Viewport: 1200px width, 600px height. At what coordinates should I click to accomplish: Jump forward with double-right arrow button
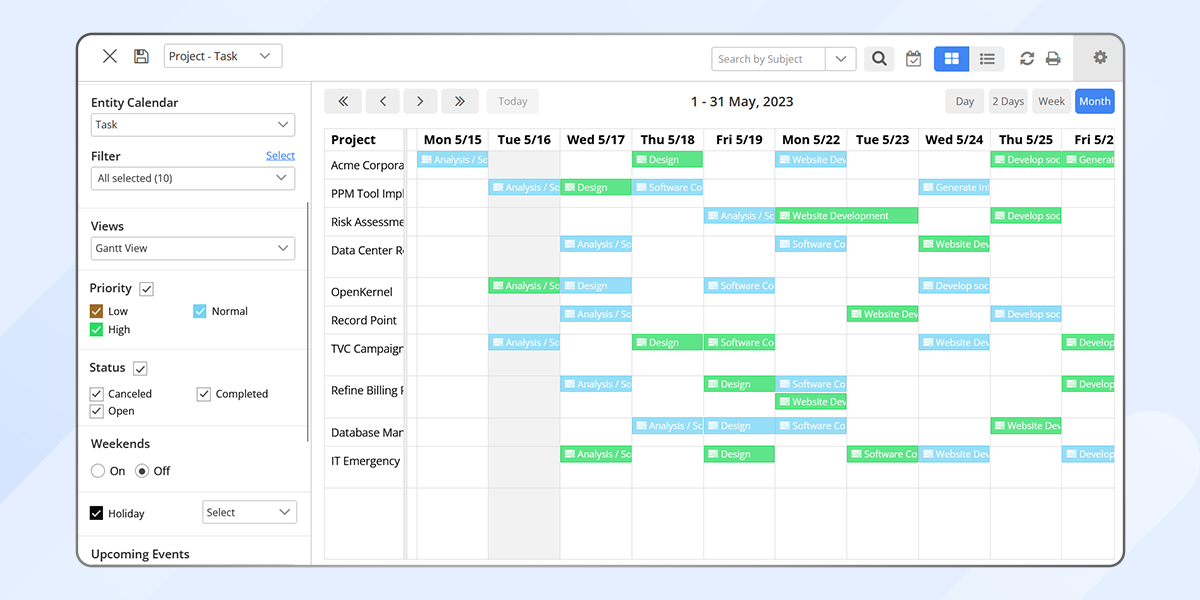coord(459,101)
